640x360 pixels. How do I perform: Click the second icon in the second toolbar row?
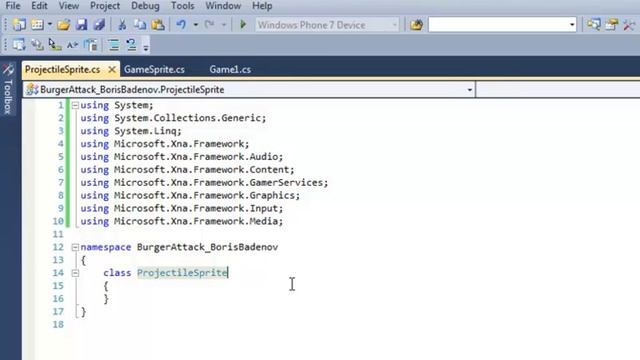(x=37, y=44)
